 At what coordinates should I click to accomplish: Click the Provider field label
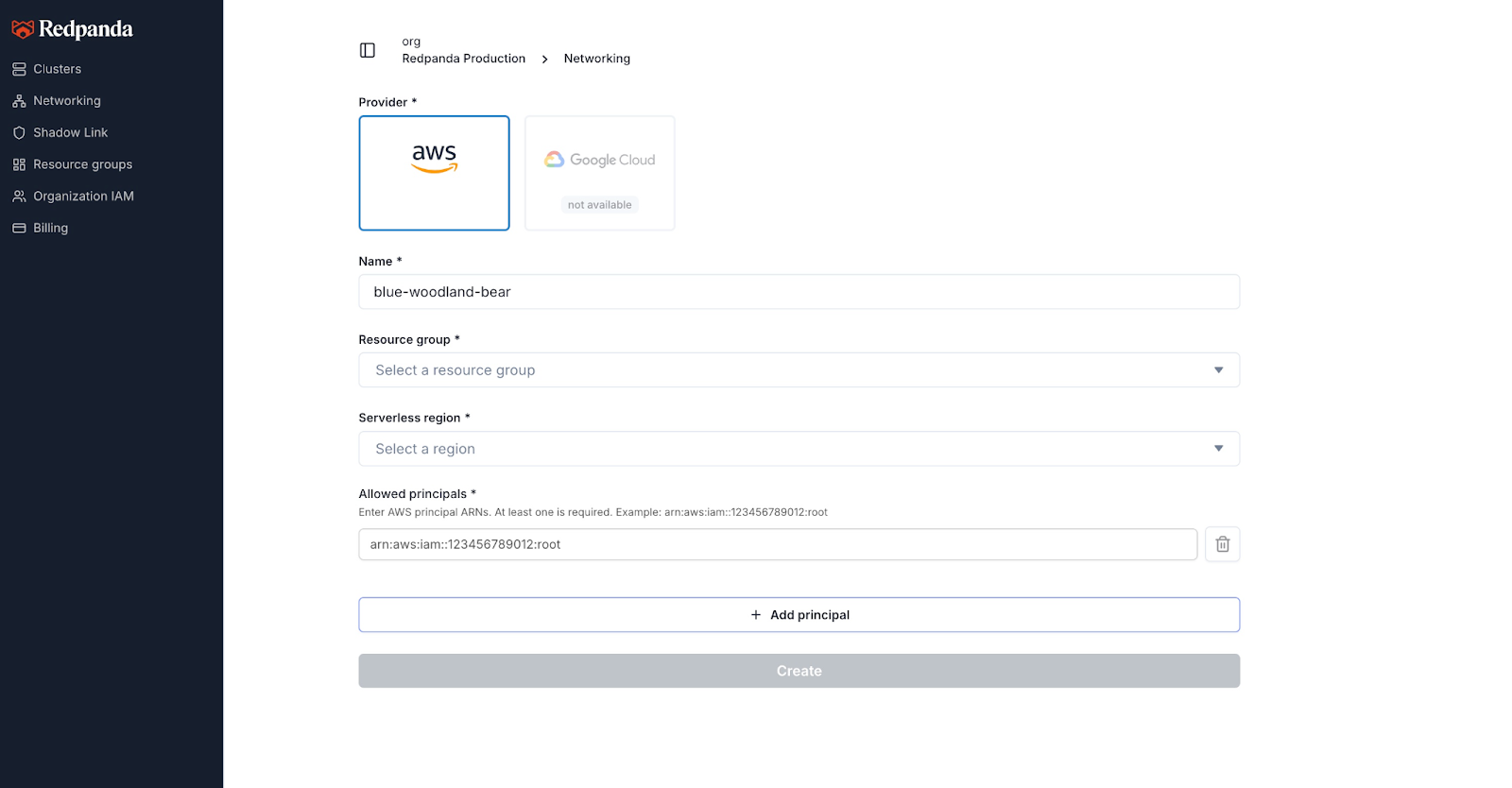(x=387, y=102)
